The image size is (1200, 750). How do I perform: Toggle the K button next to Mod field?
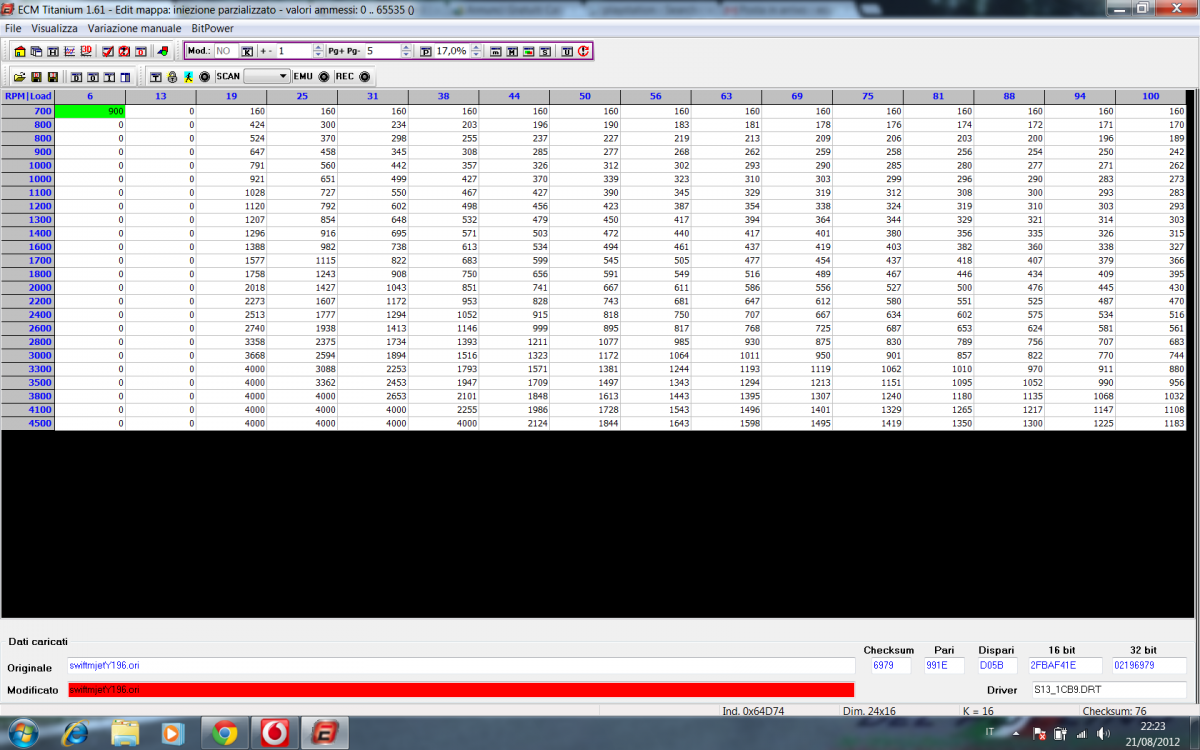pyautogui.click(x=246, y=51)
